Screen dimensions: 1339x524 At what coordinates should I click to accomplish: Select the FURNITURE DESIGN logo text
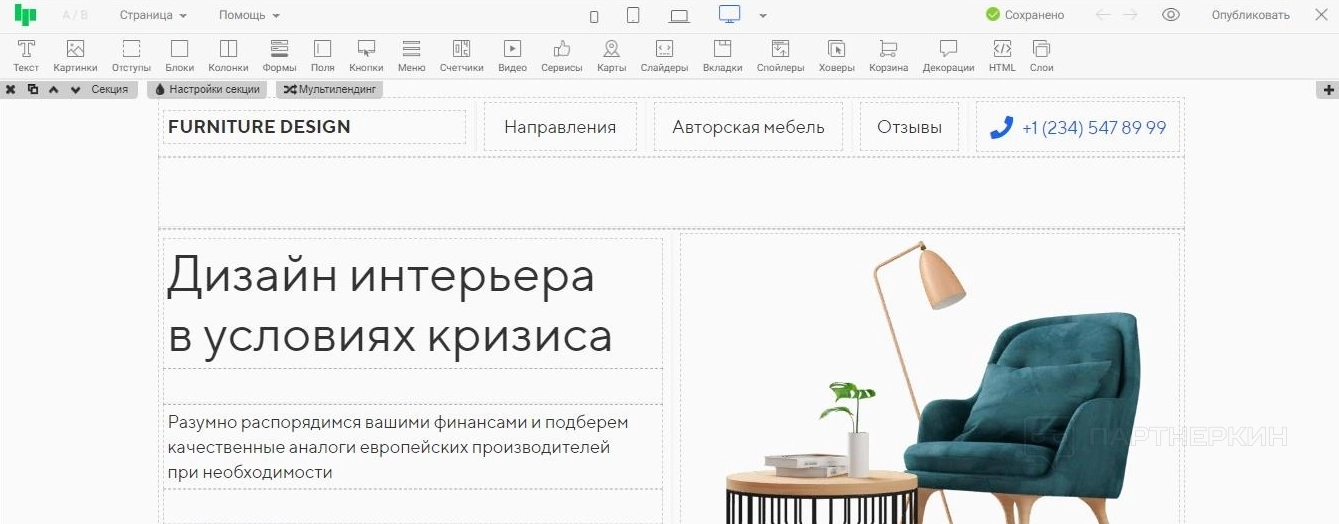[x=259, y=127]
